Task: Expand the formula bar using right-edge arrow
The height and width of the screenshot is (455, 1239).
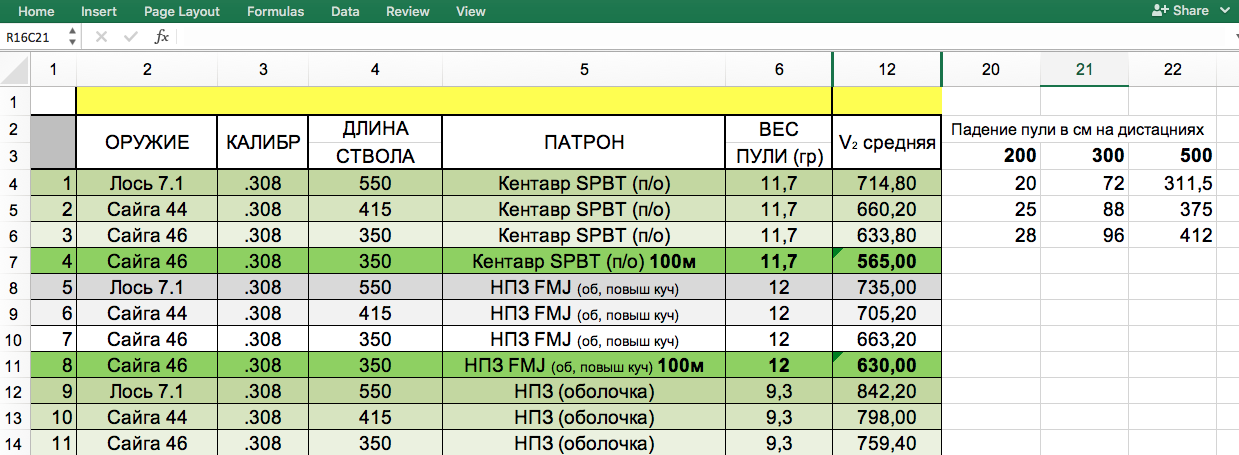Action: tap(1229, 37)
